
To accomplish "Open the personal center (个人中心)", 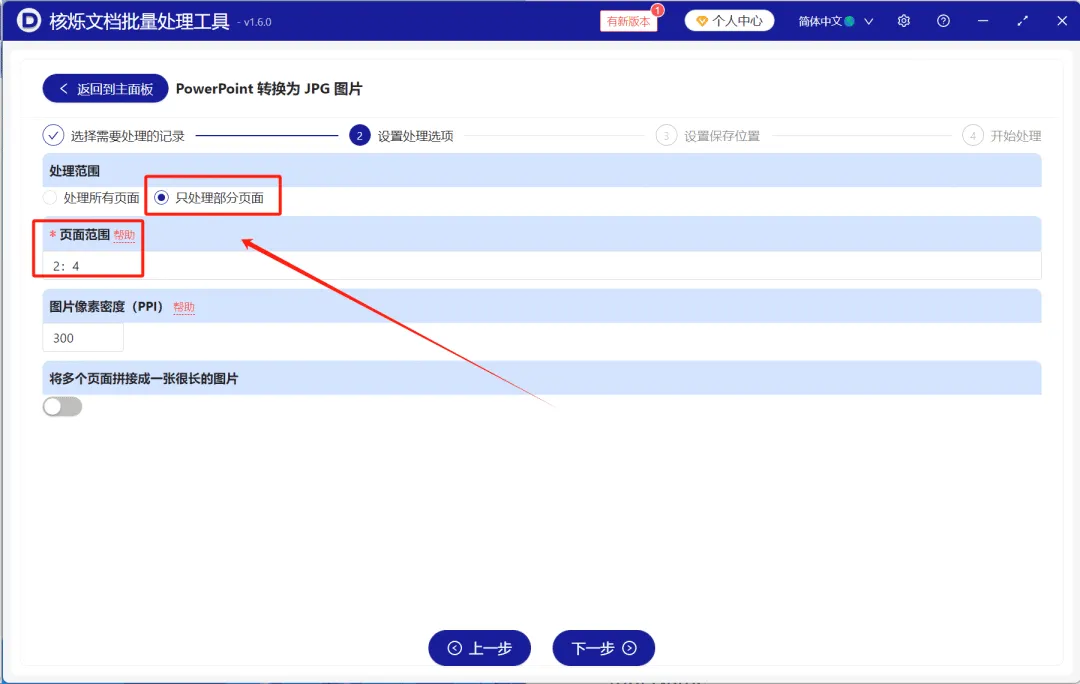I will coord(729,21).
